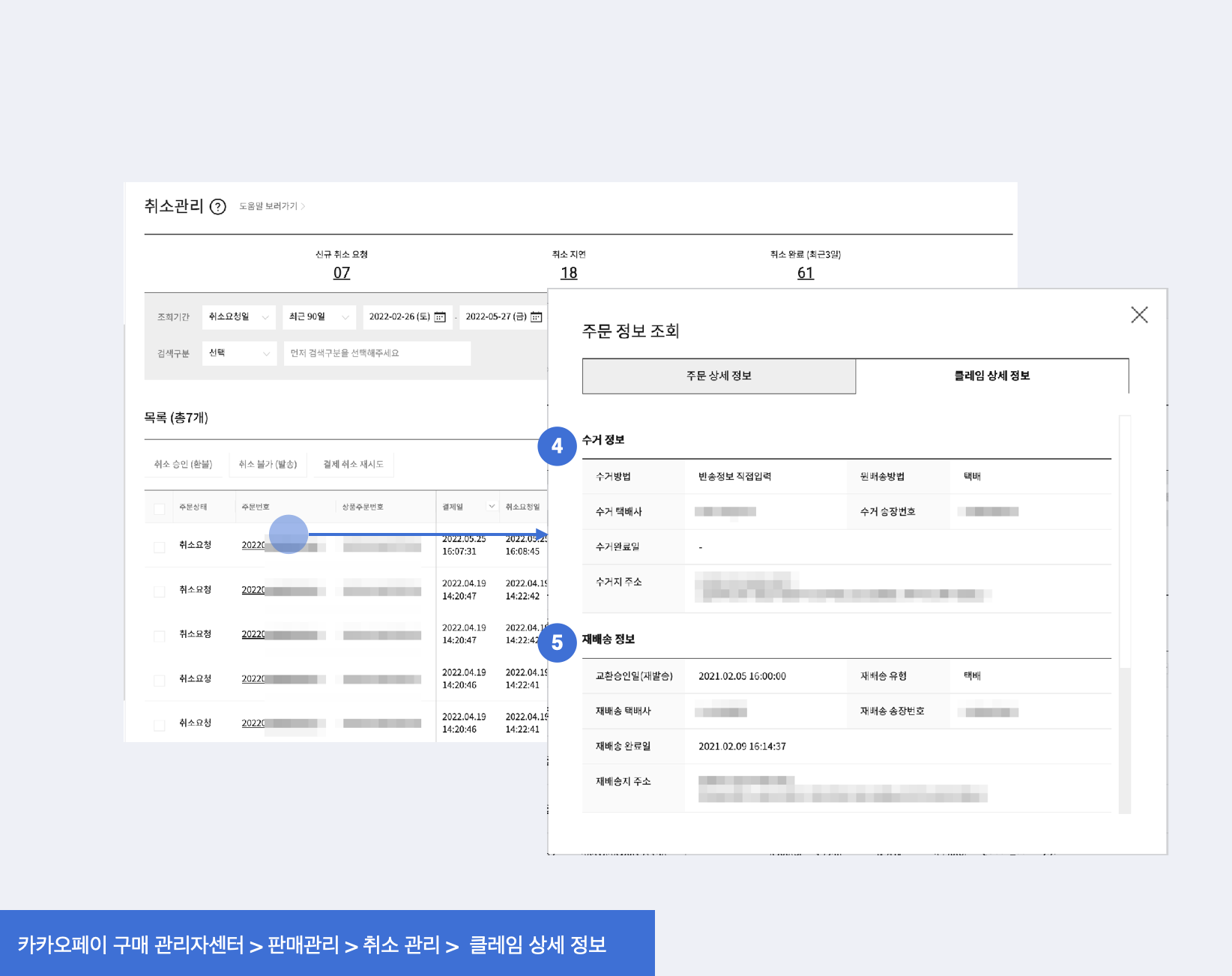Open calendar icon for end date 2022-05-27
This screenshot has width=1232, height=976.
pyautogui.click(x=537, y=317)
